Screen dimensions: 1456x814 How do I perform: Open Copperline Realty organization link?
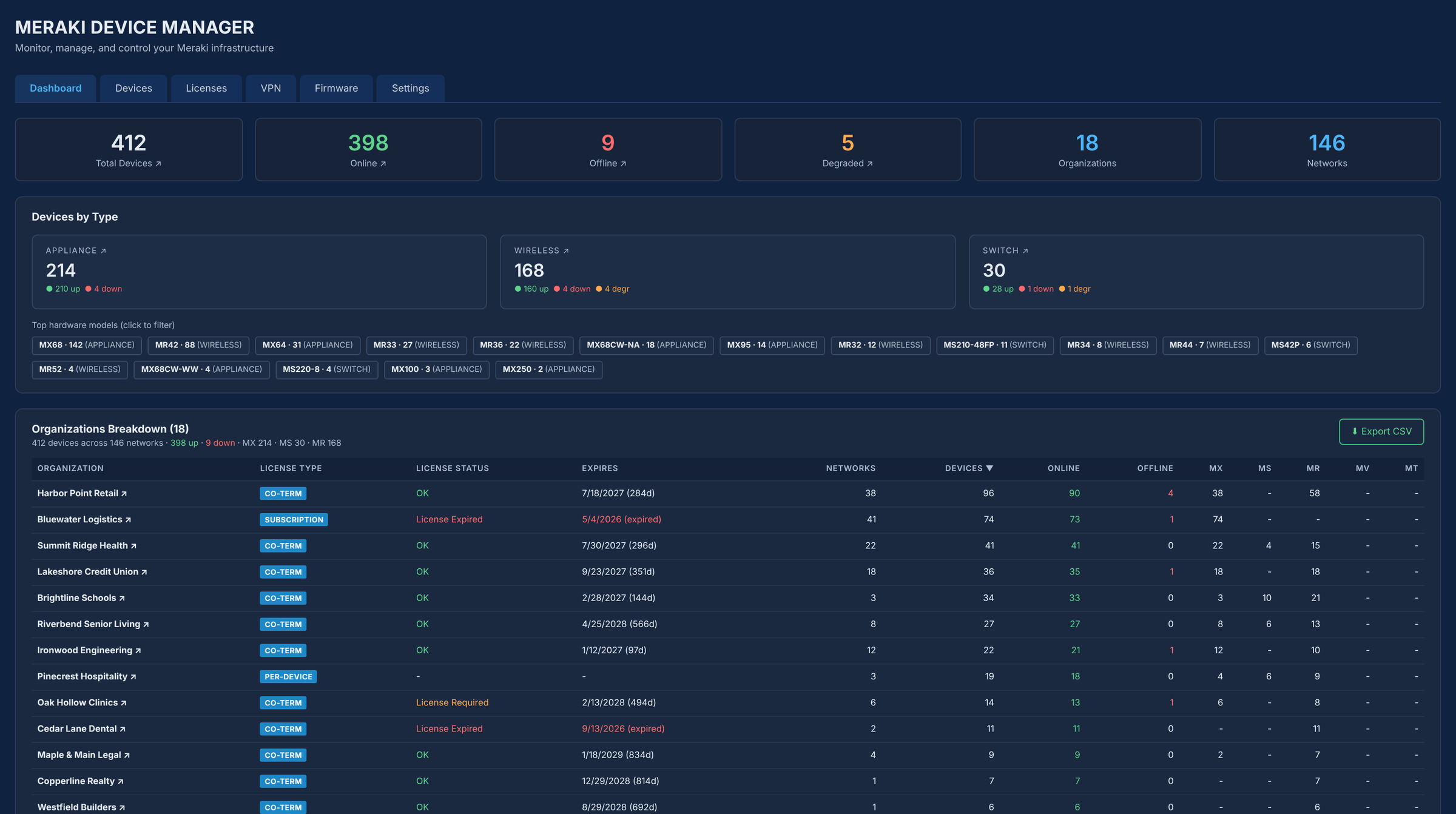[x=80, y=781]
